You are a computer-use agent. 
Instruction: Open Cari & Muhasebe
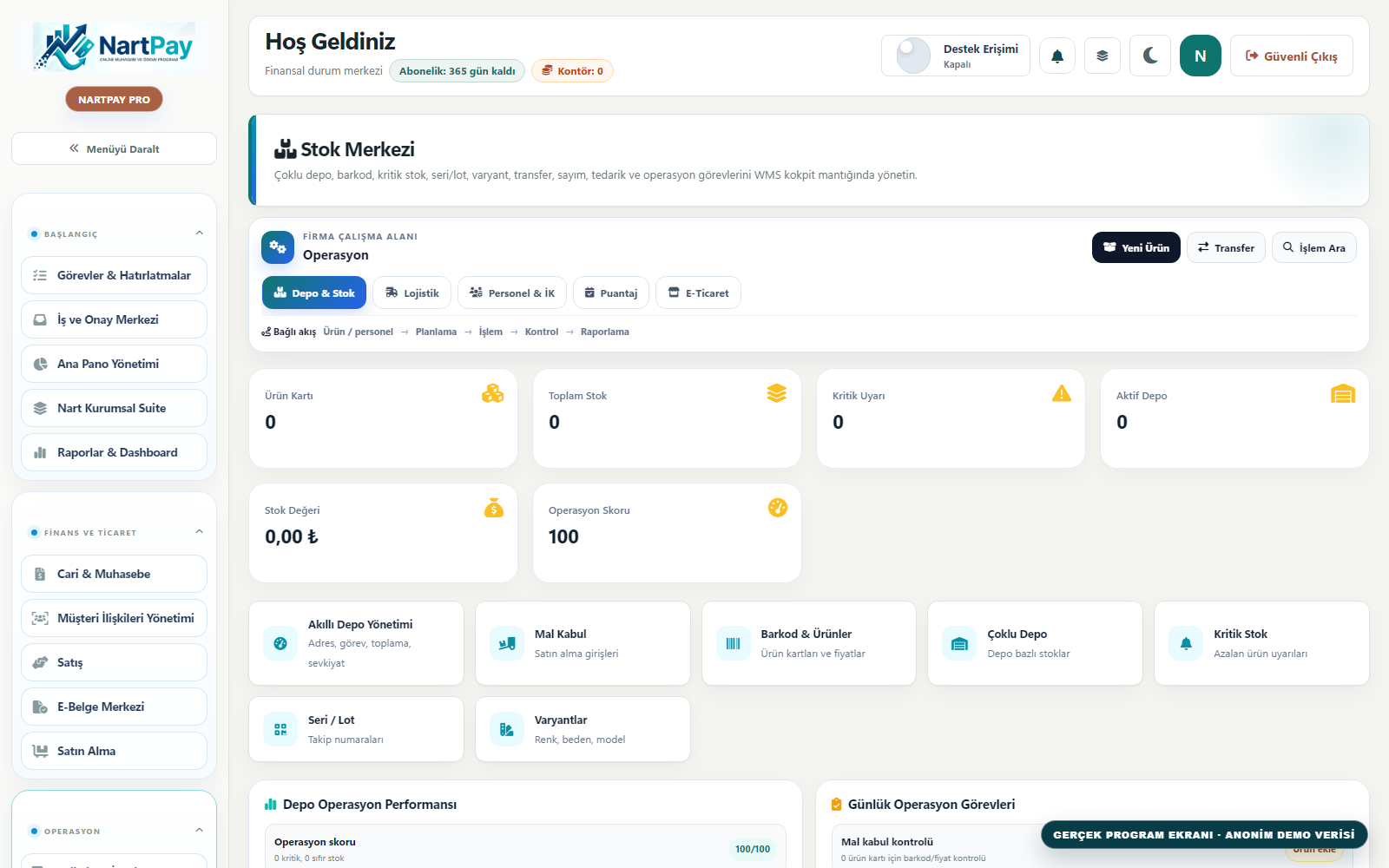(x=114, y=574)
